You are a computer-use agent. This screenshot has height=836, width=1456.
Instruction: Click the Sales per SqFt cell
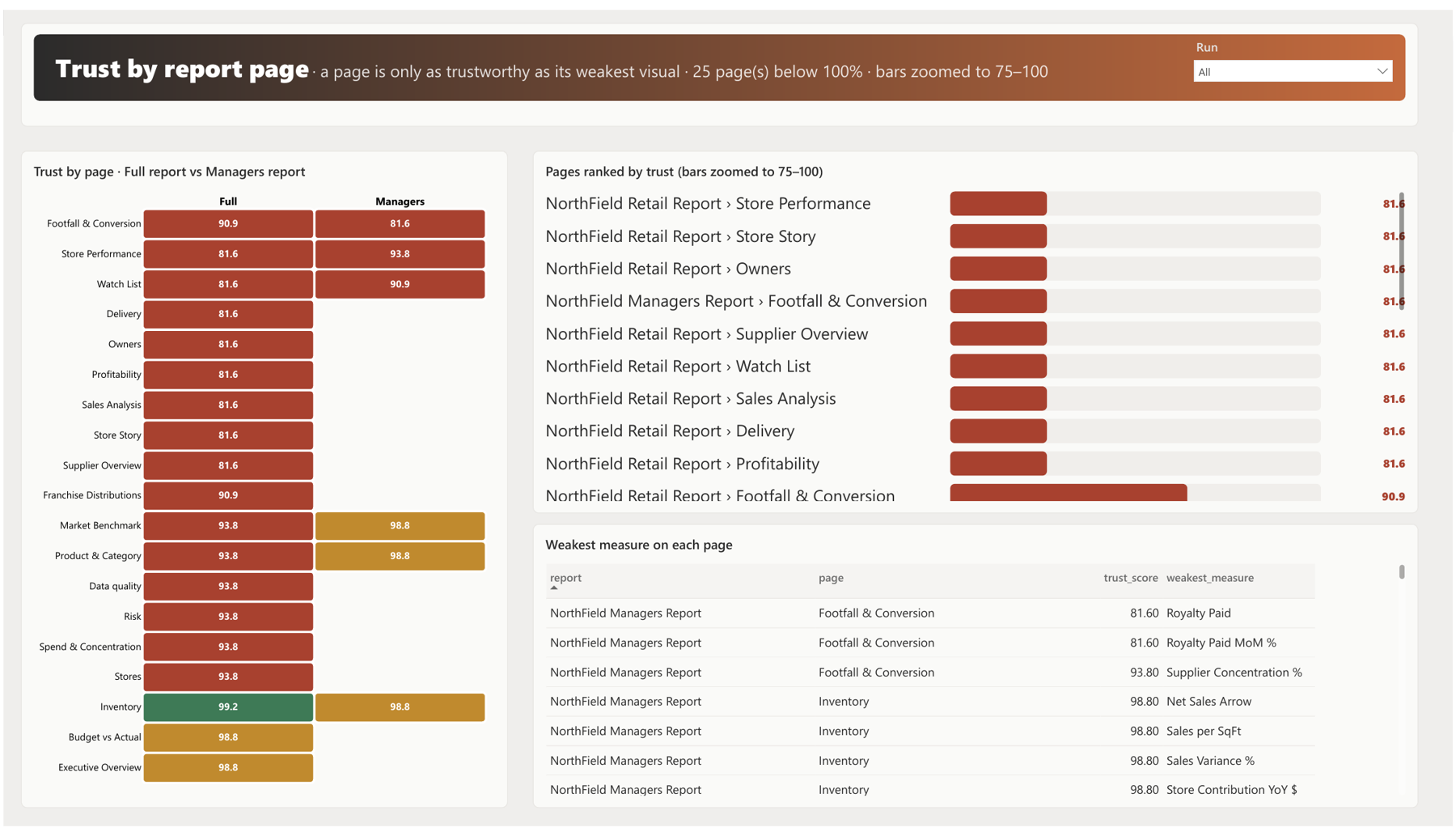pos(1203,731)
